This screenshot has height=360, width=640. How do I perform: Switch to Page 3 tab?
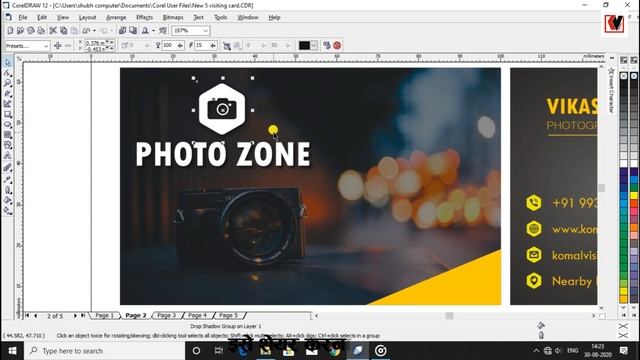click(x=167, y=316)
